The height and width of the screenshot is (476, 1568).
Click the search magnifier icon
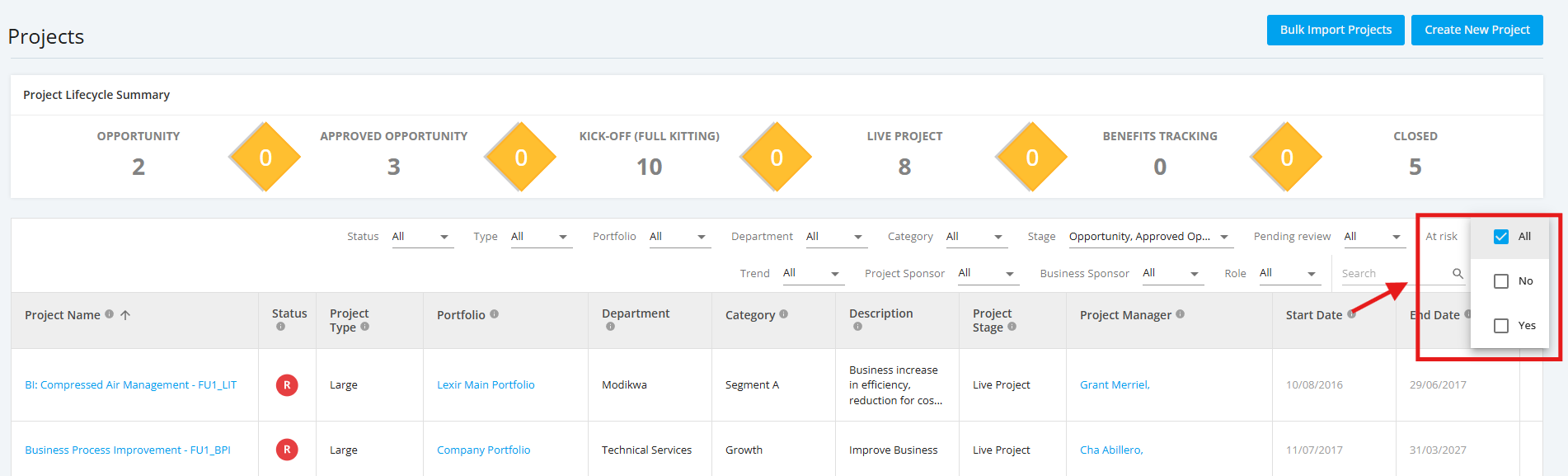pyautogui.click(x=1458, y=273)
